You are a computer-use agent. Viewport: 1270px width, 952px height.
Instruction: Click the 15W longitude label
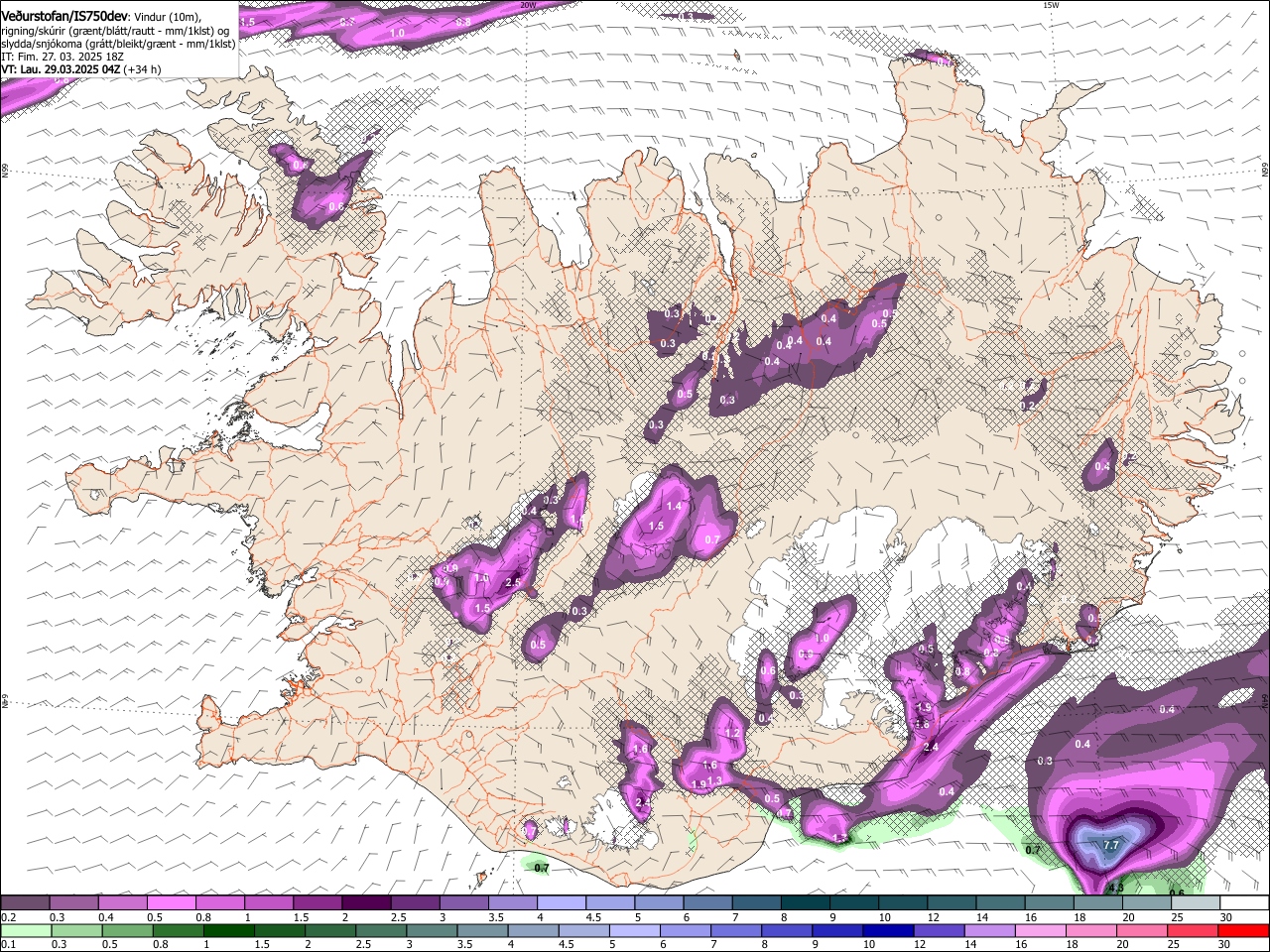1052,5
